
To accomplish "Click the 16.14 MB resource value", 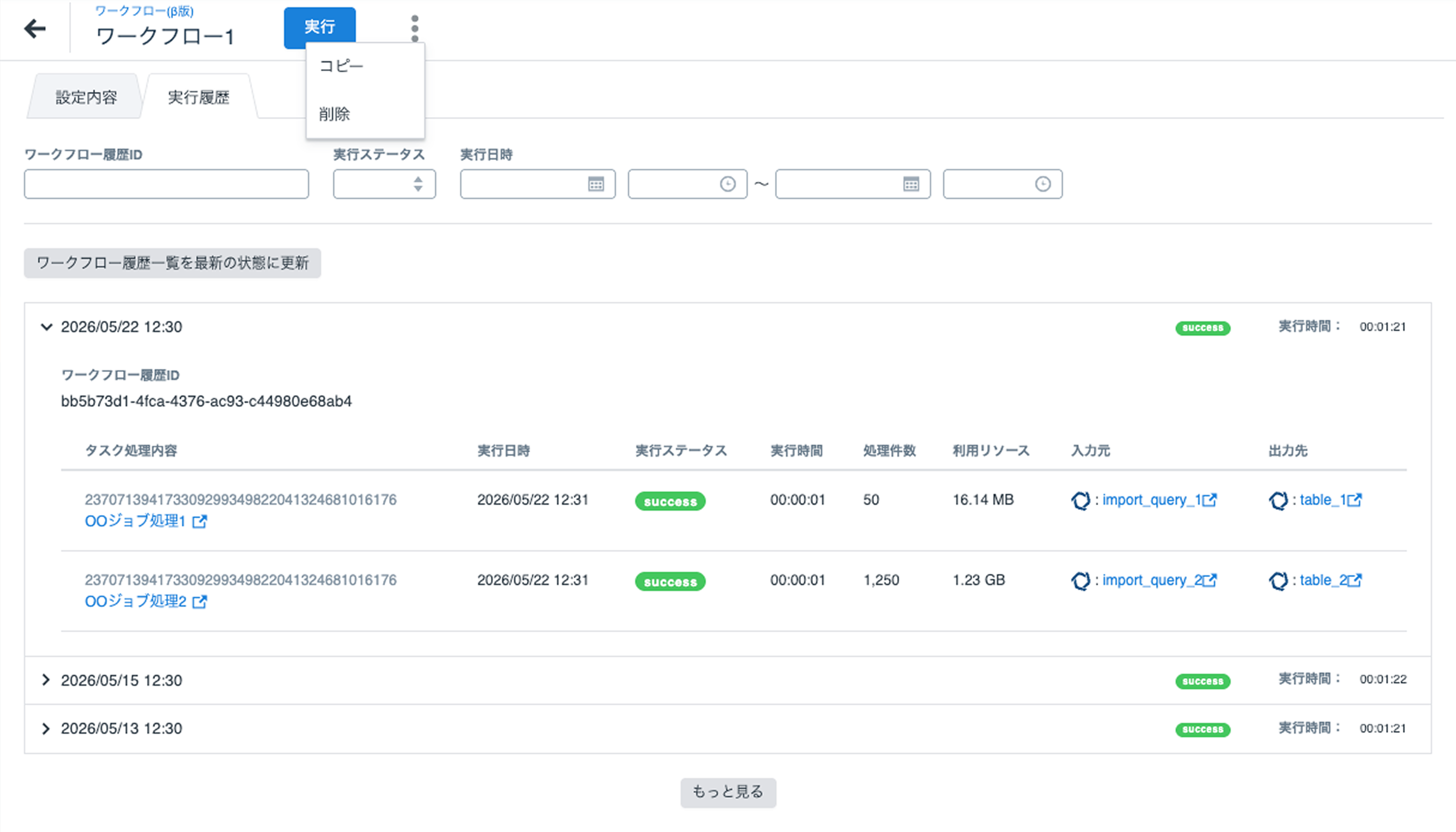I will 982,499.
